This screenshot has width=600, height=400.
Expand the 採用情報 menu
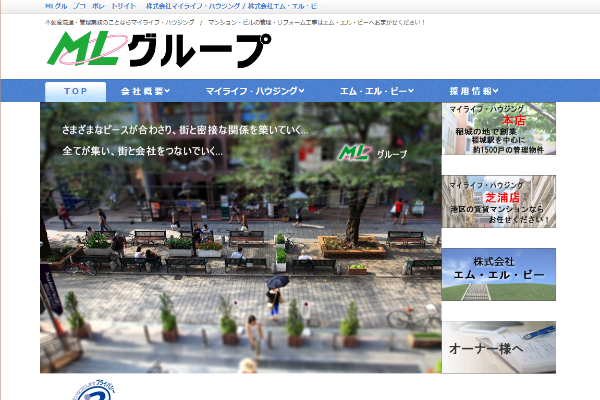pos(474,91)
